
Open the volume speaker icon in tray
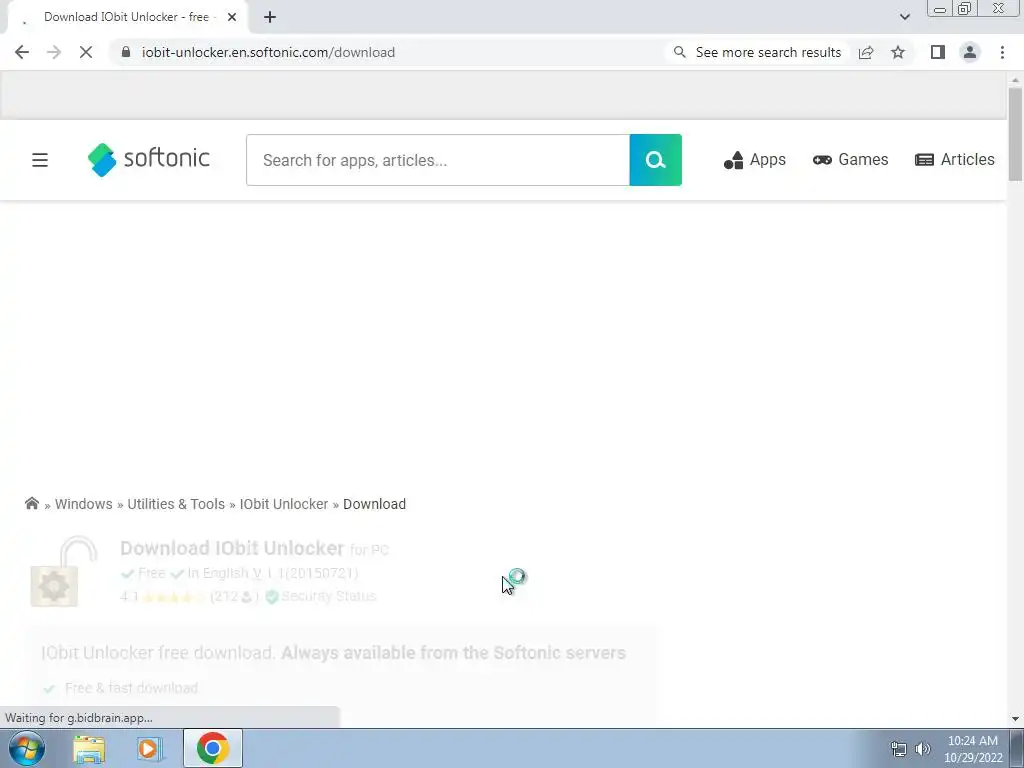point(923,749)
